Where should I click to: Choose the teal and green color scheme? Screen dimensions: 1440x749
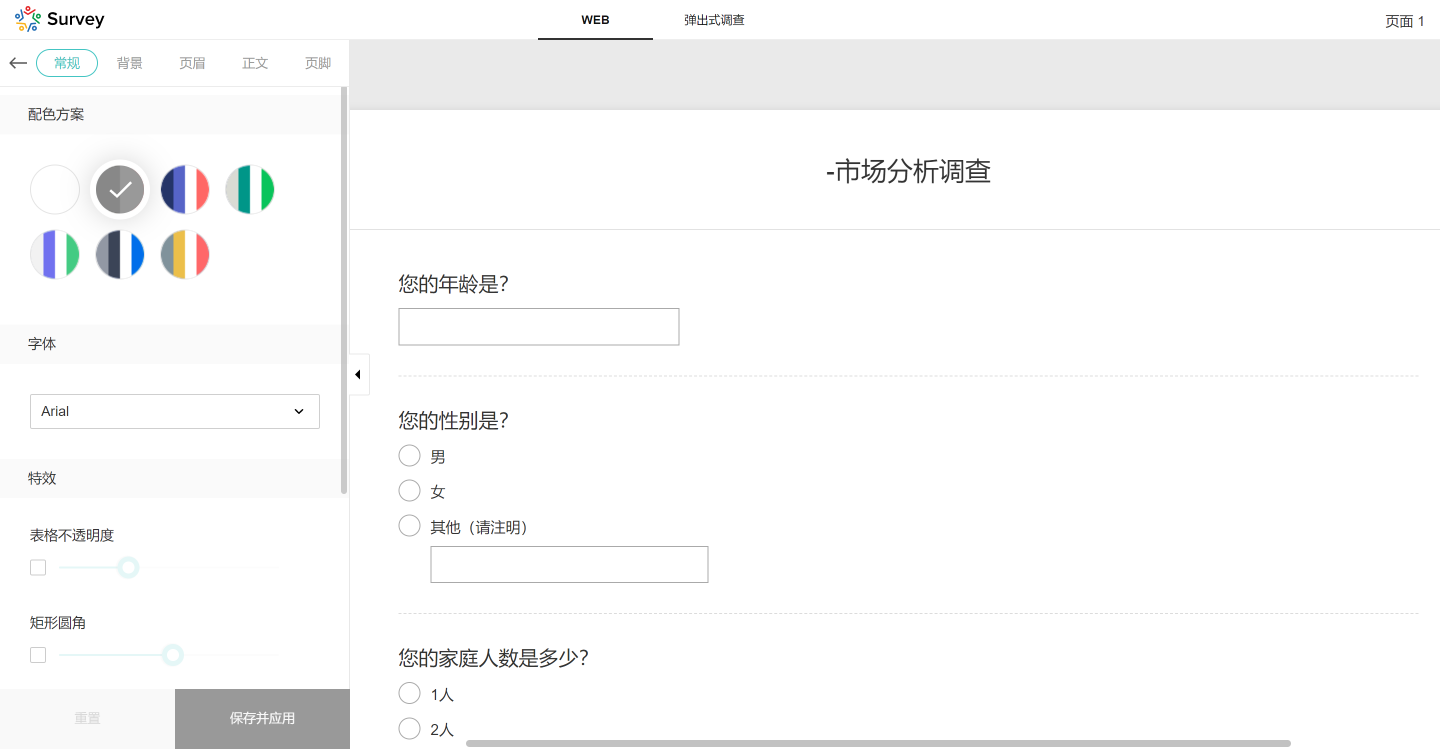250,190
